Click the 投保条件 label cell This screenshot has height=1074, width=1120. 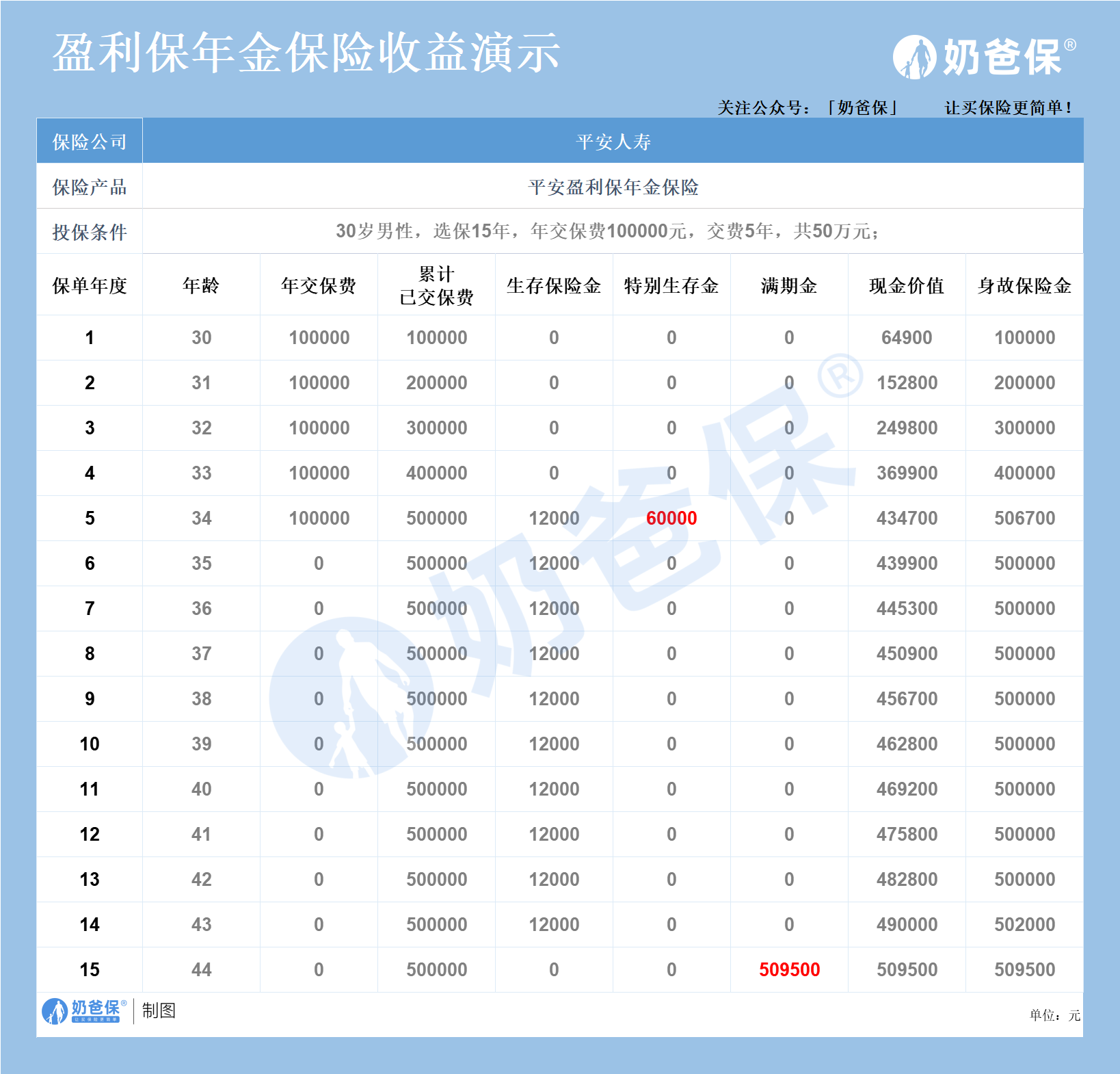click(90, 231)
